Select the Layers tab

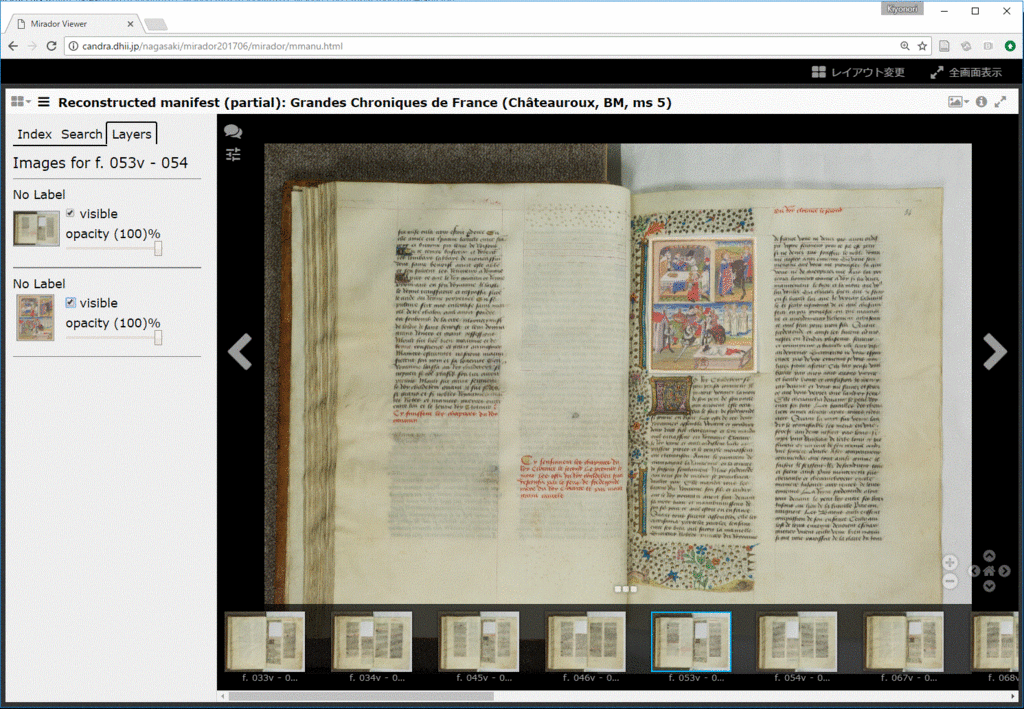tap(131, 134)
